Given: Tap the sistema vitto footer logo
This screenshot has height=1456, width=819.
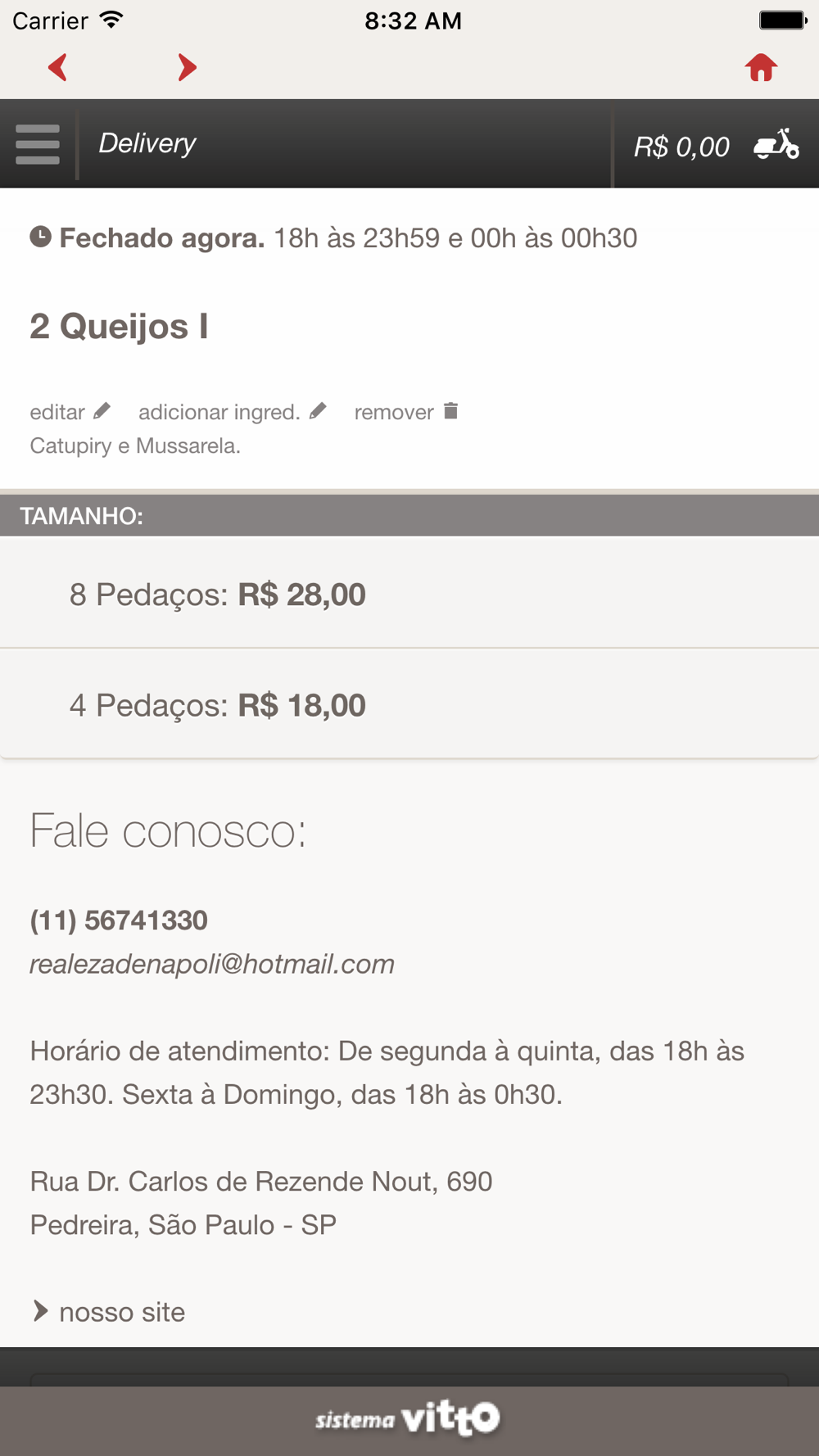Looking at the screenshot, I should [x=408, y=1418].
